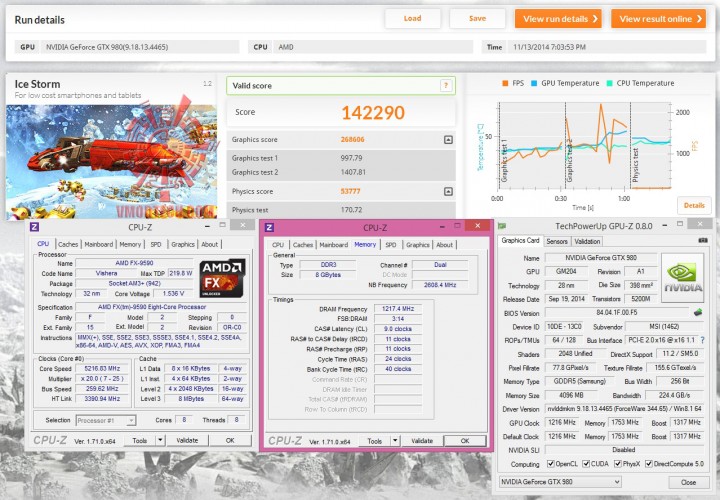Click the Valid score help question-mark icon
This screenshot has height=500, width=720.
click(x=445, y=85)
